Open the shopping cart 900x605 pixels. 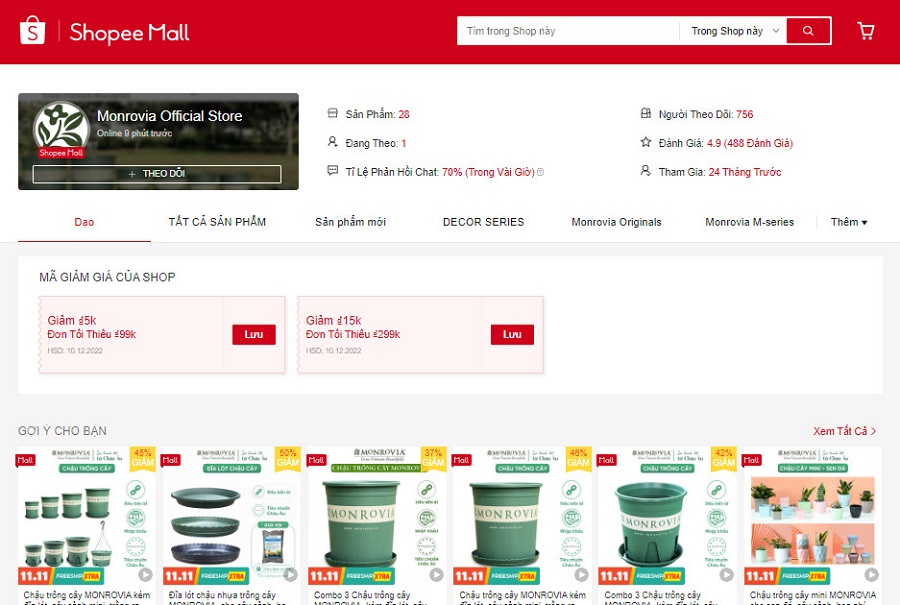(866, 31)
